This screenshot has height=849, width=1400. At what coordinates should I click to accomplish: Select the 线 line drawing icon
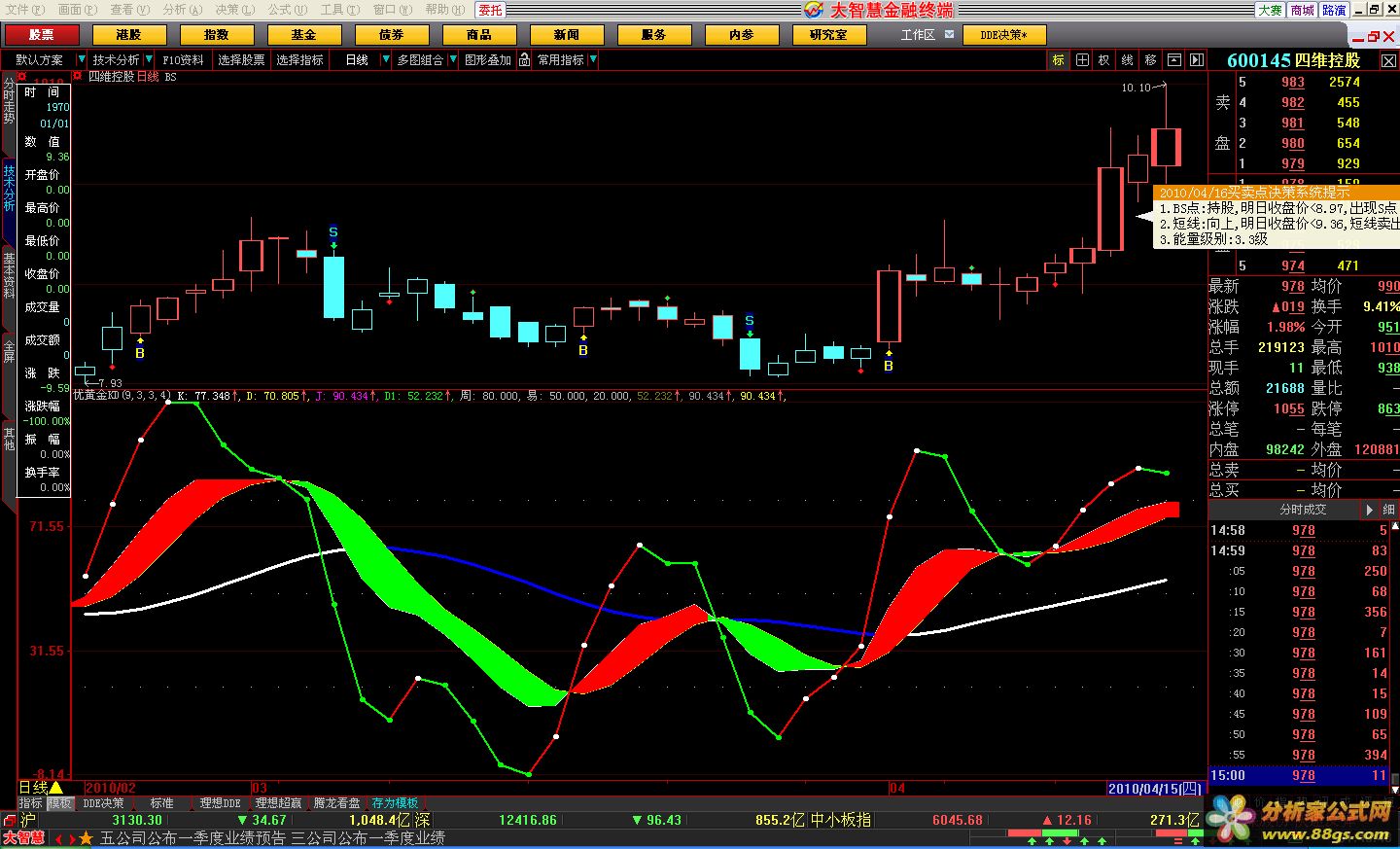(x=1127, y=59)
